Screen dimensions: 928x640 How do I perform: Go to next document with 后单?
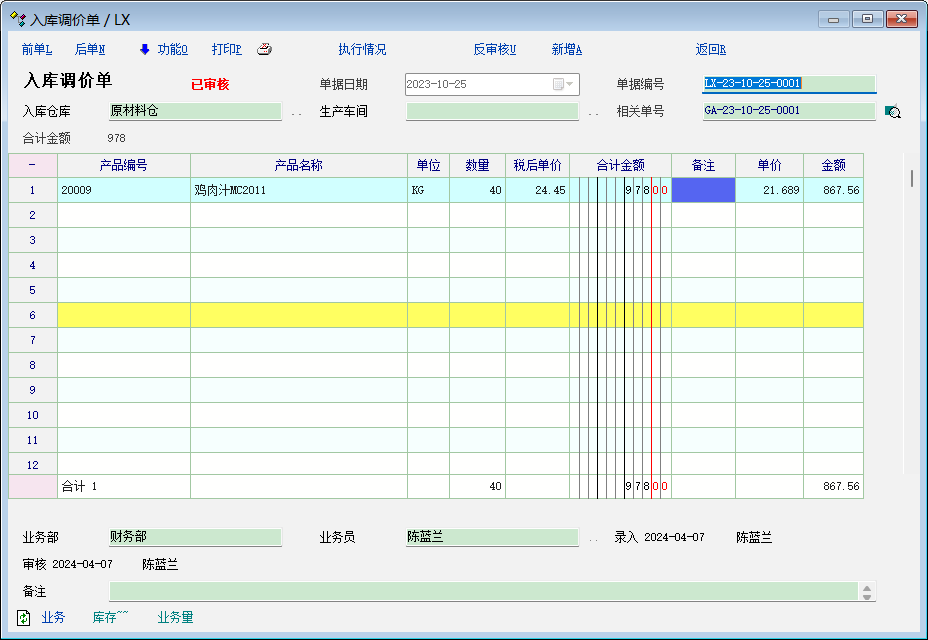tap(90, 50)
